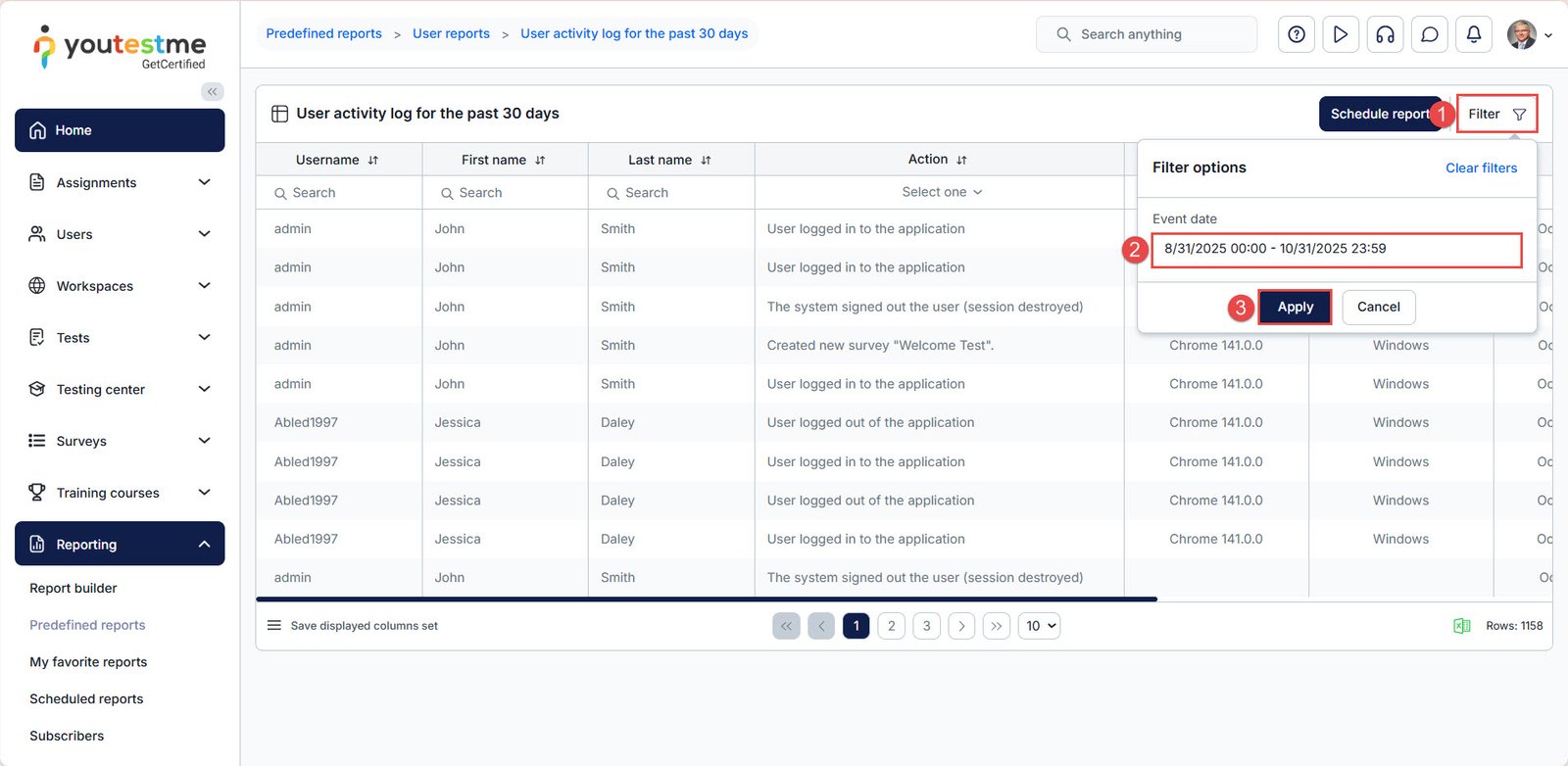Sort by Username column sort icon
The width and height of the screenshot is (1568, 766).
[x=373, y=160]
